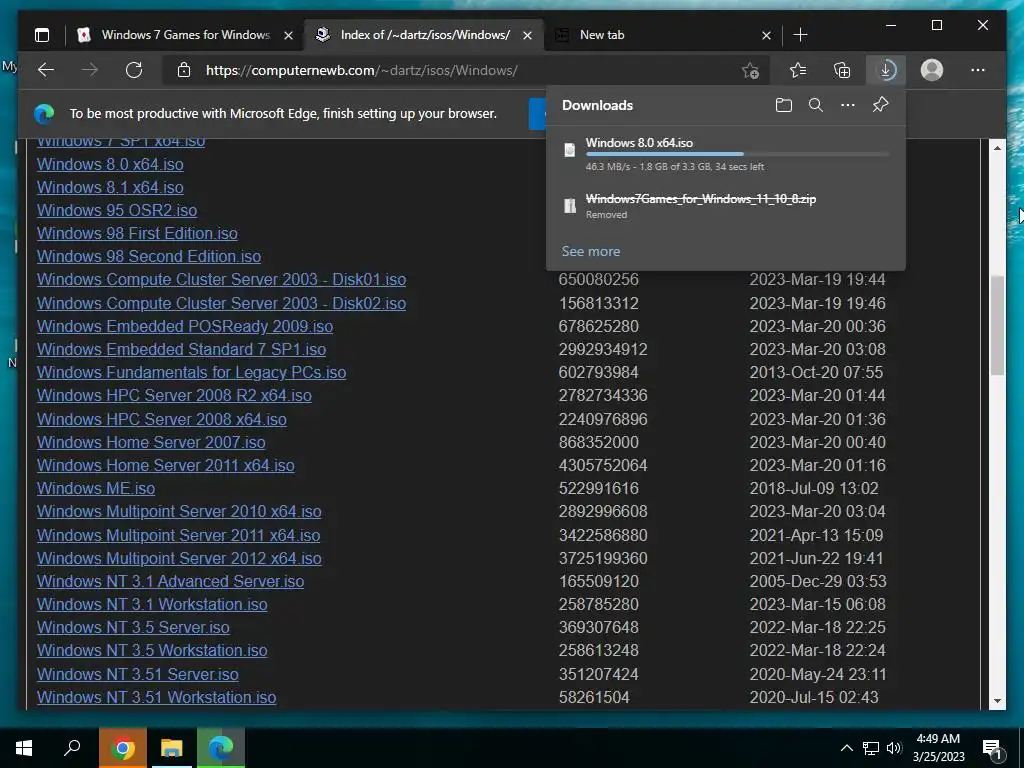1024x768 pixels.
Task: Open Windows Compute Cluster Server Disk01.iso link
Action: (221, 280)
